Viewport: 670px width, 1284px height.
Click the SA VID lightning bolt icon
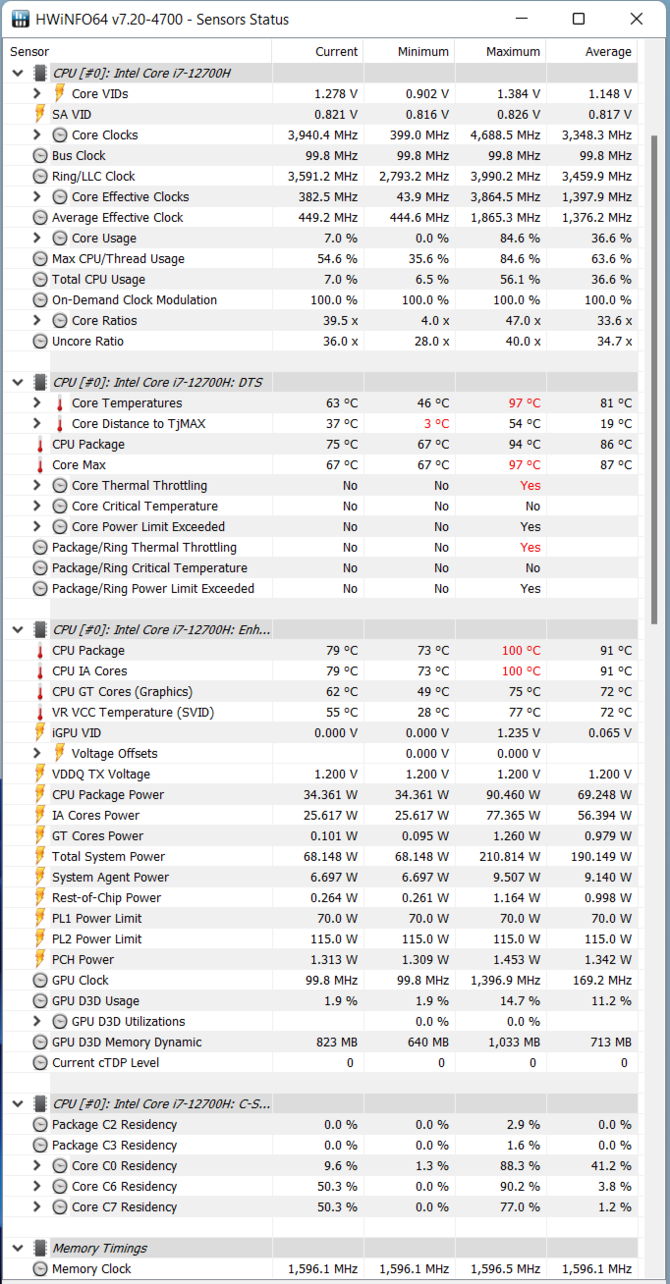pos(40,114)
